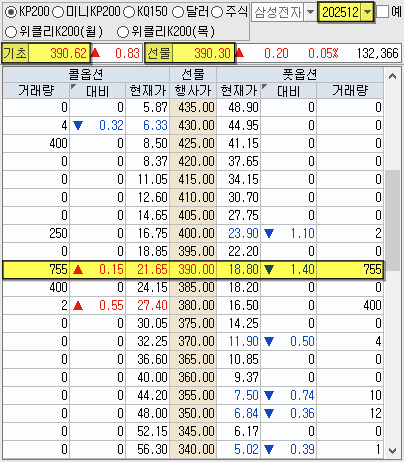Click call price 6.33
This screenshot has width=404, height=462.
click(x=155, y=126)
